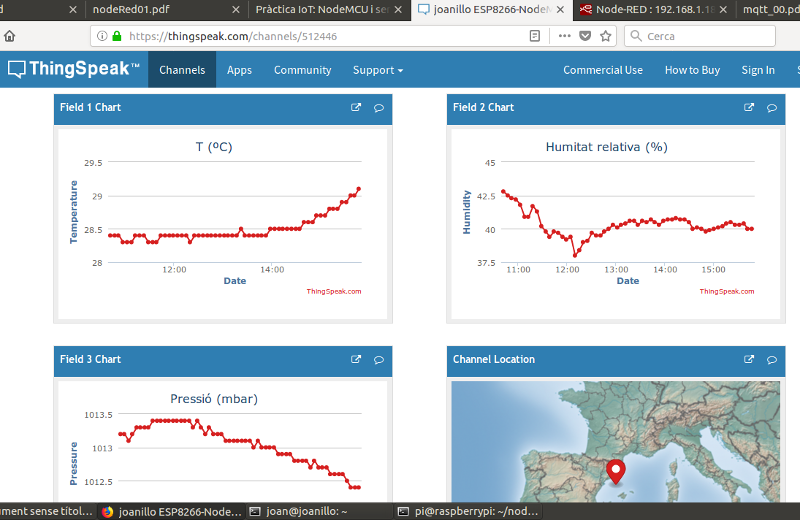800x520 pixels.
Task: Open Field 2 Chart external link icon
Action: (x=749, y=108)
